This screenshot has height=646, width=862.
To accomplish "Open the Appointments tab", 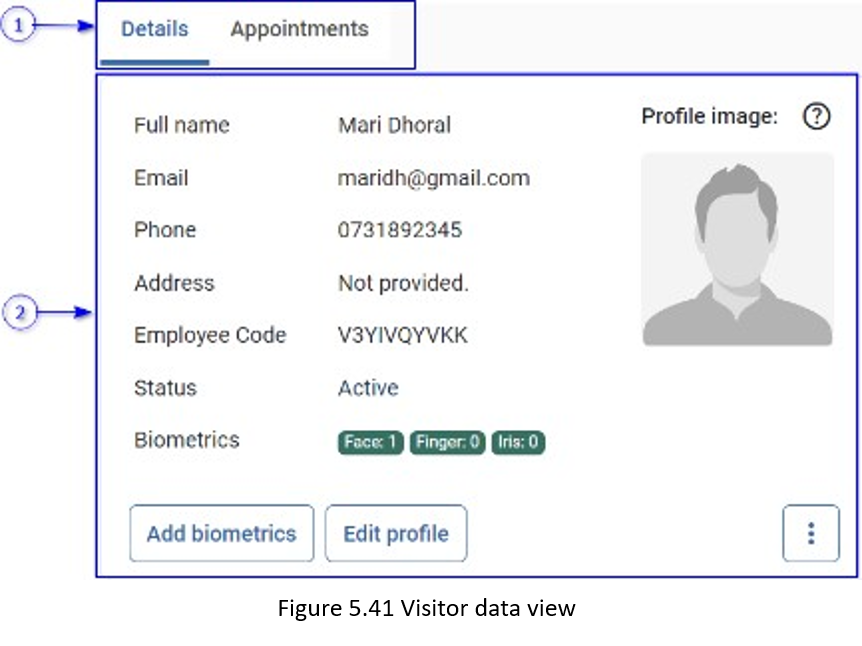I will [299, 30].
